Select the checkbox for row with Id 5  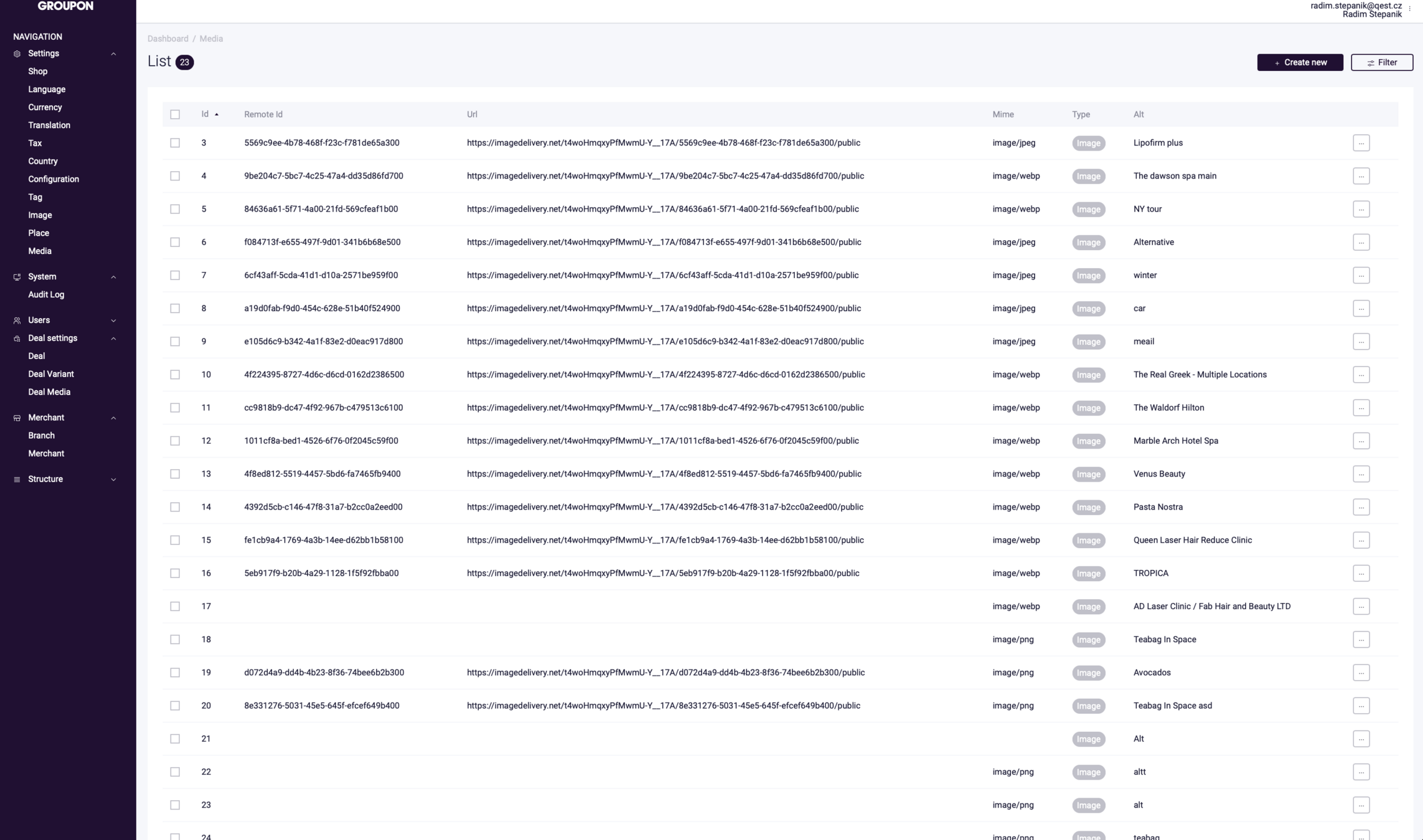click(x=175, y=209)
